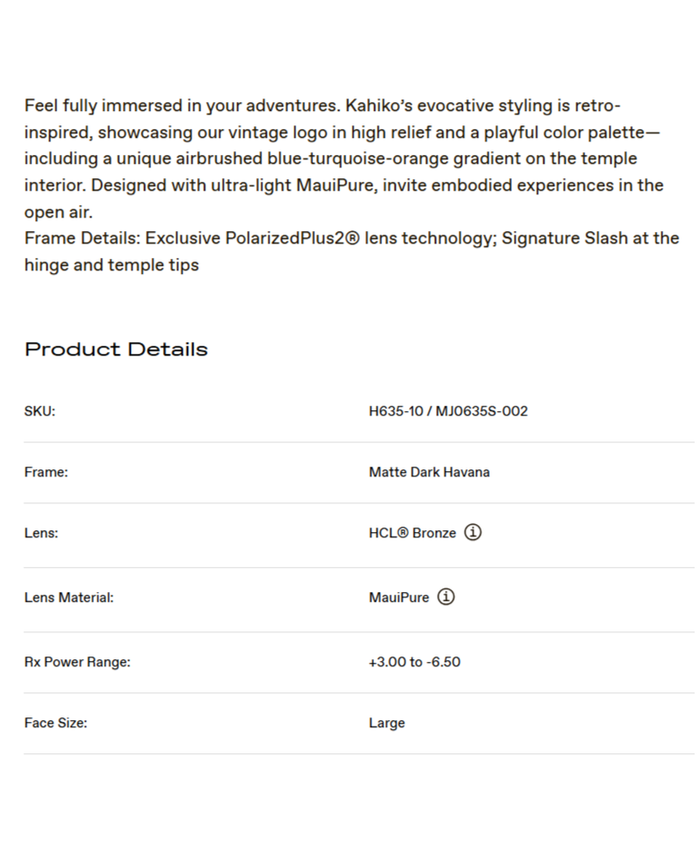Click the Face Size: label
Image resolution: width=700 pixels, height=850 pixels.
coord(55,722)
